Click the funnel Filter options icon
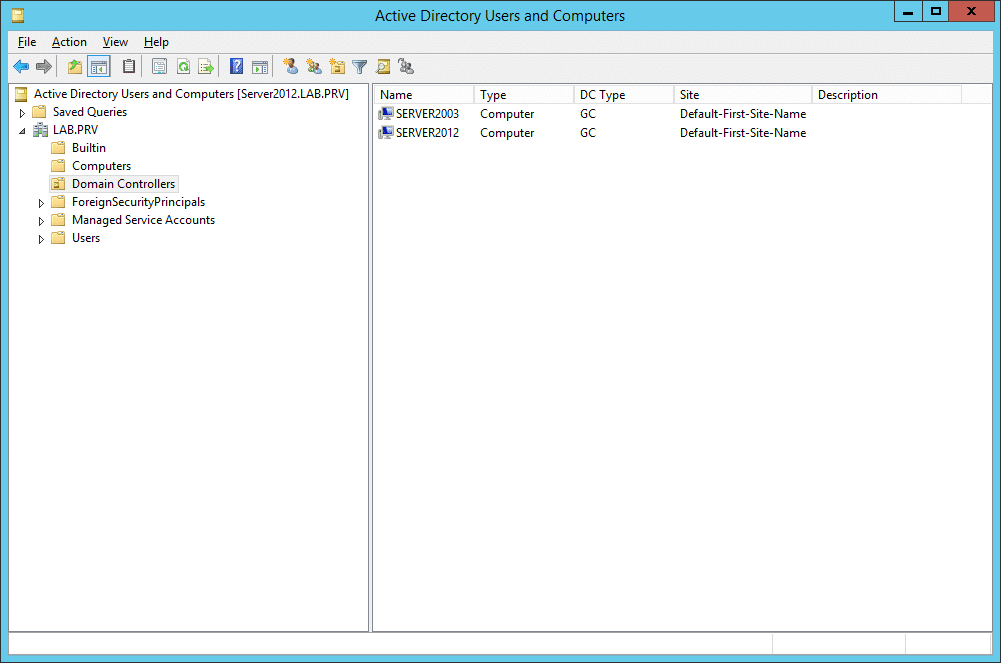1001x663 pixels. click(360, 66)
